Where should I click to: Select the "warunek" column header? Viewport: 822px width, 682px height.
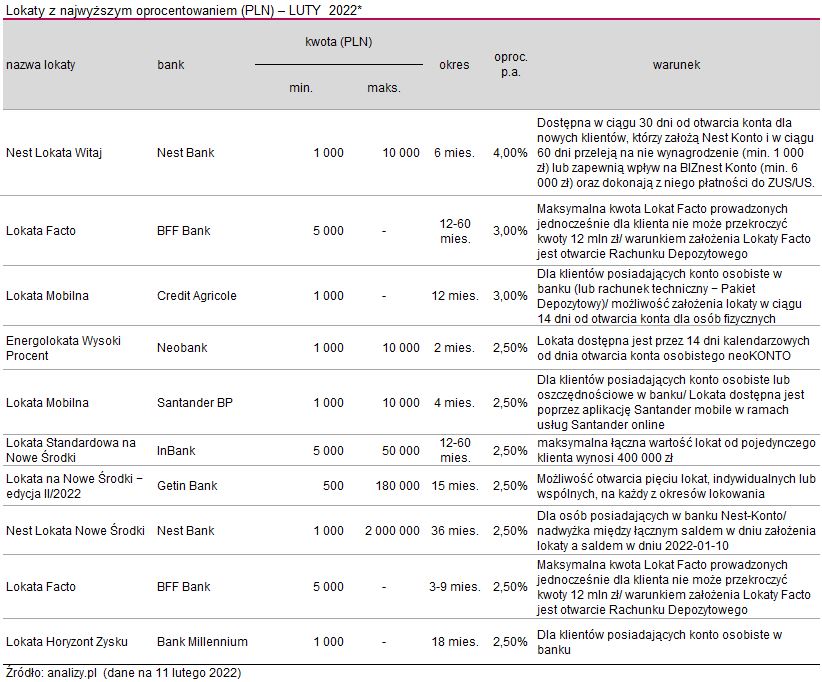pyautogui.click(x=676, y=64)
